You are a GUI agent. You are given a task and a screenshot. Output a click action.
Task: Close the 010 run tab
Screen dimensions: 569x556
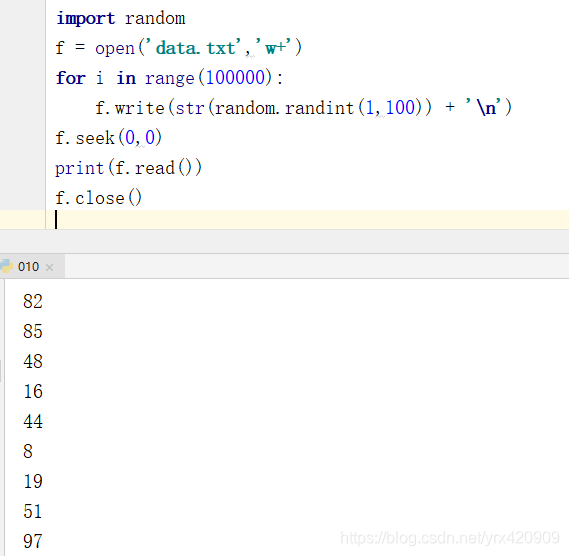[x=50, y=267]
